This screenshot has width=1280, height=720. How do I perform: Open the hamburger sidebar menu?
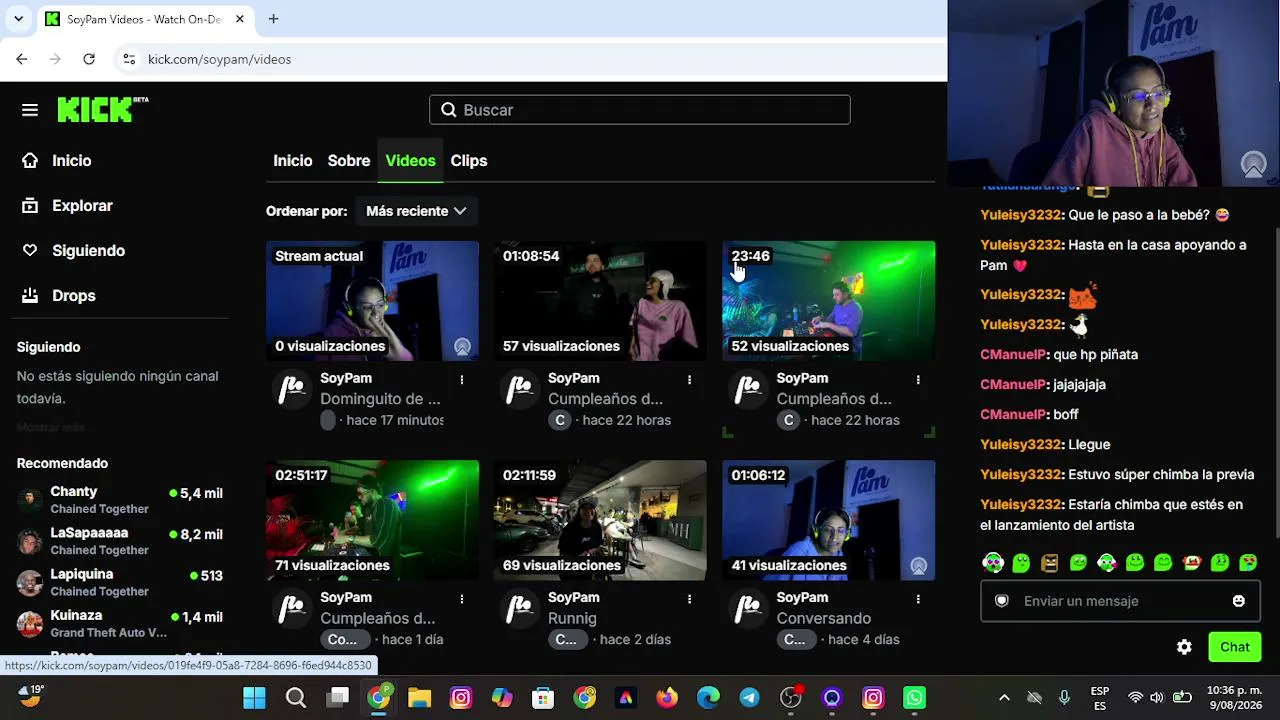tap(30, 110)
